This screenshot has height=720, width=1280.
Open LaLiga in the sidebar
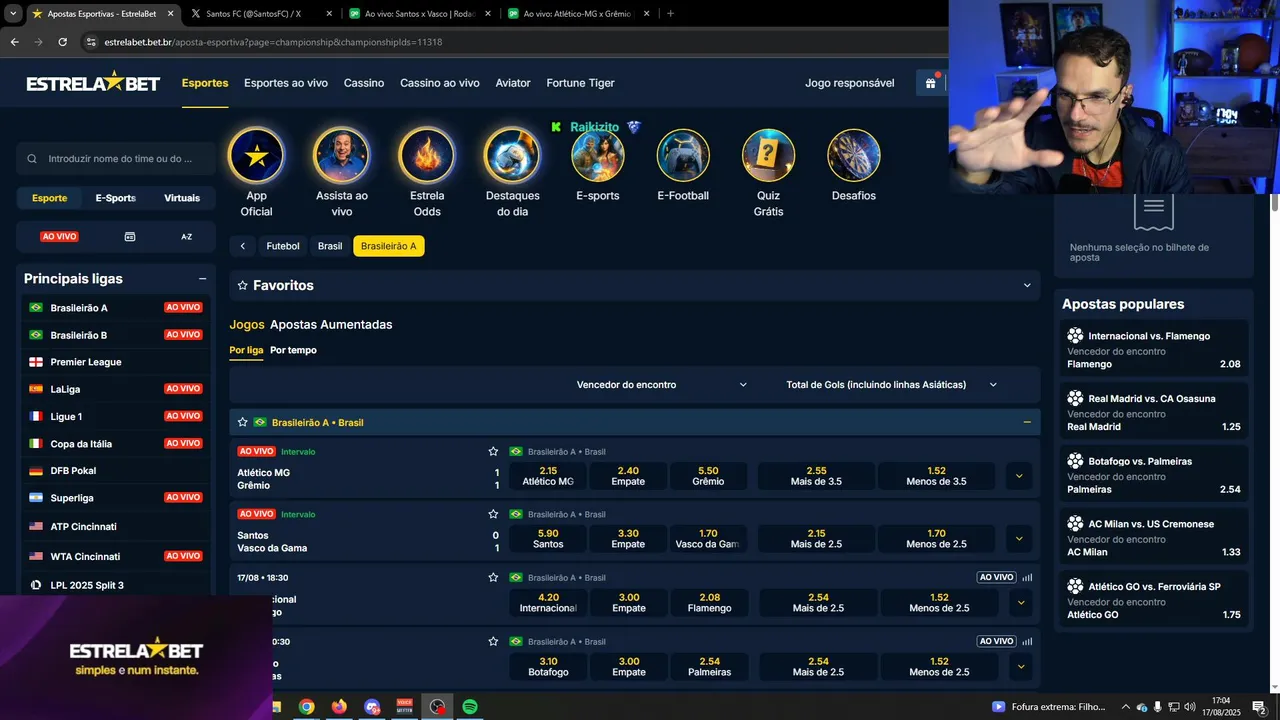click(65, 389)
